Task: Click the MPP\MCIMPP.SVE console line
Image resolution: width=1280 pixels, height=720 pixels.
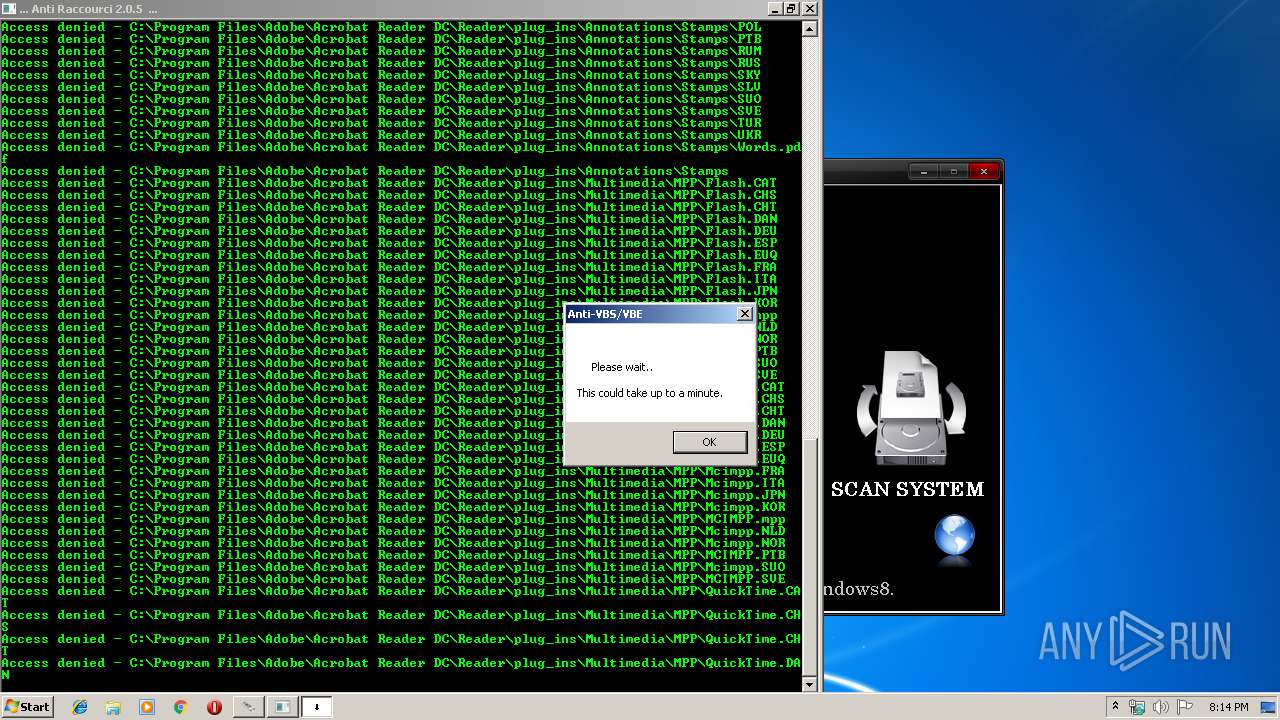Action: point(393,579)
